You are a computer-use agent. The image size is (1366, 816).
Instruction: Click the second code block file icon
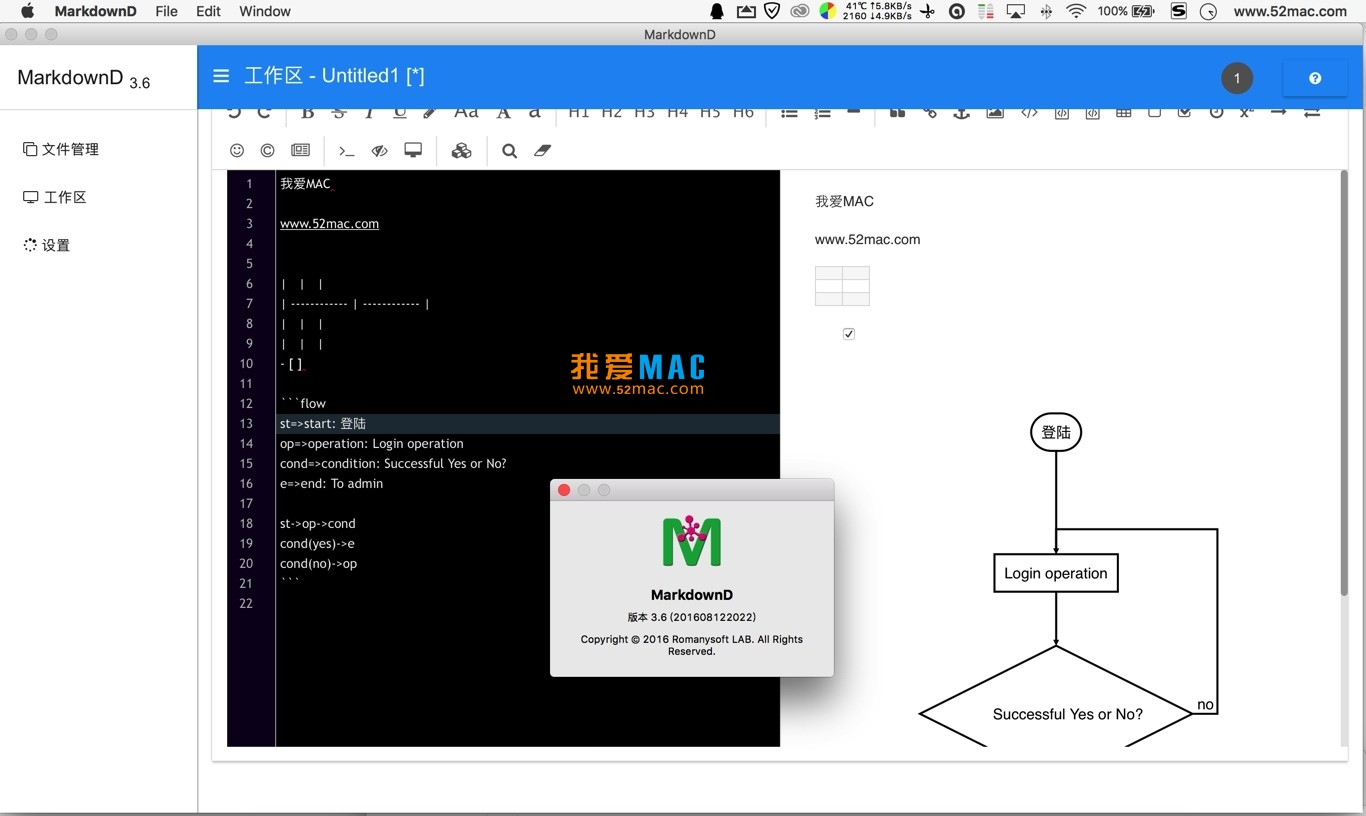point(1092,112)
